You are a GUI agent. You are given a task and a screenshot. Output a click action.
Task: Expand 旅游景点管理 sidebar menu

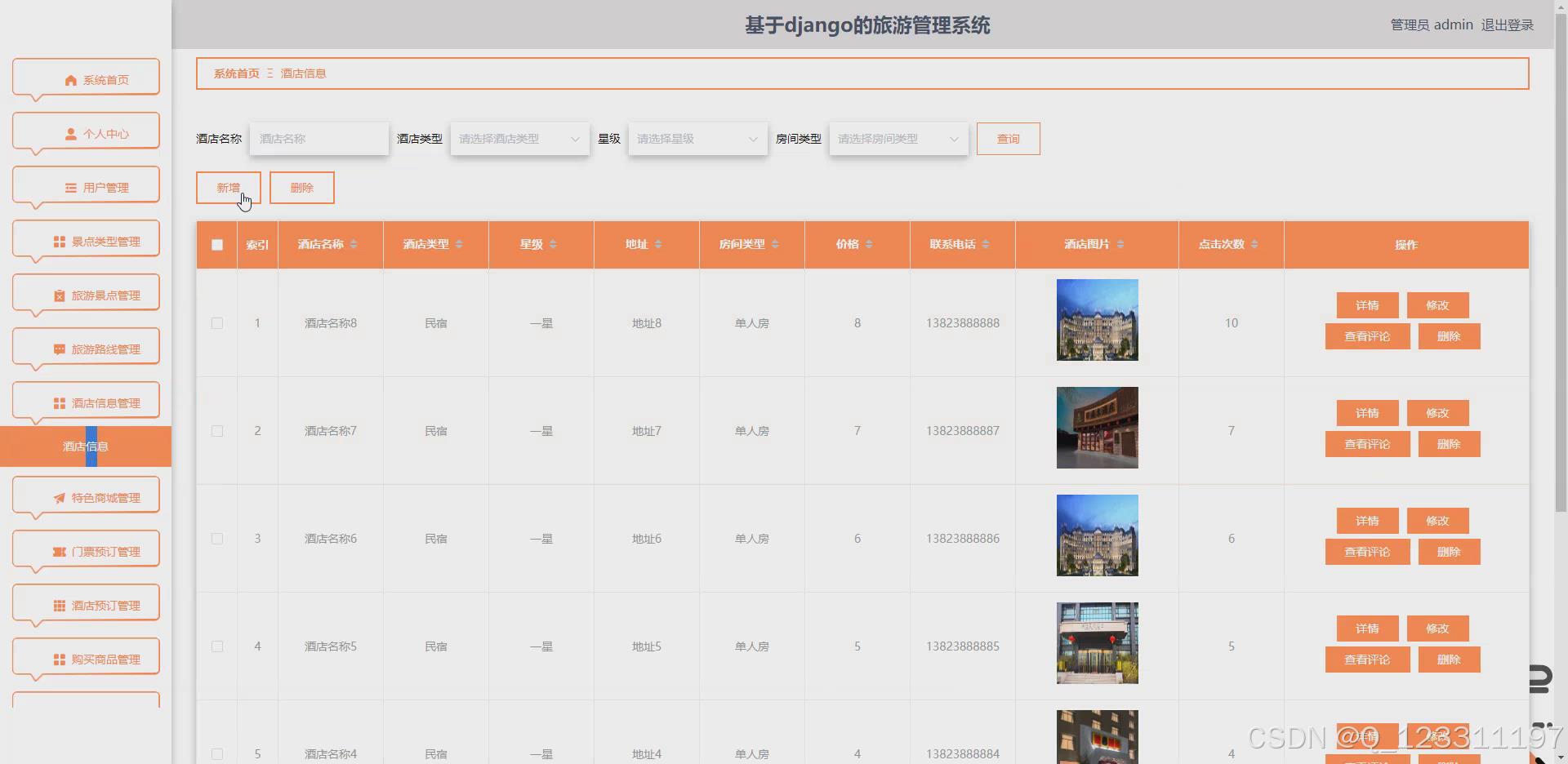86,295
